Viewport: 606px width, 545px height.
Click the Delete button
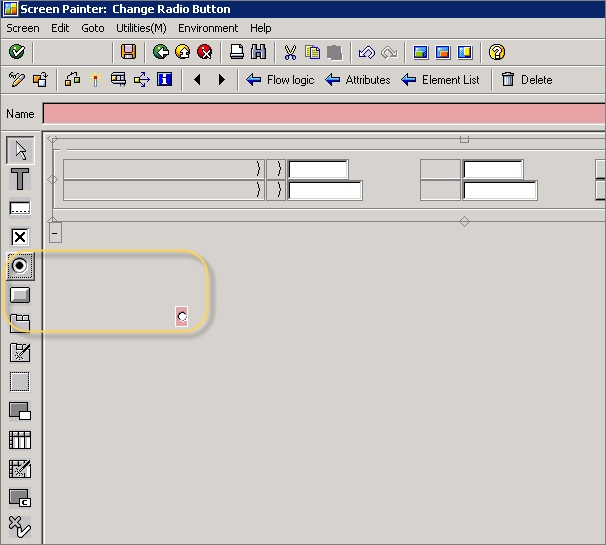[527, 80]
